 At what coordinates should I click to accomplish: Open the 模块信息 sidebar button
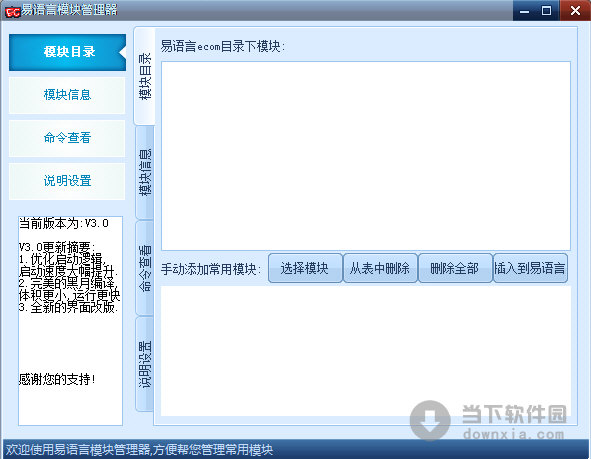click(x=67, y=95)
